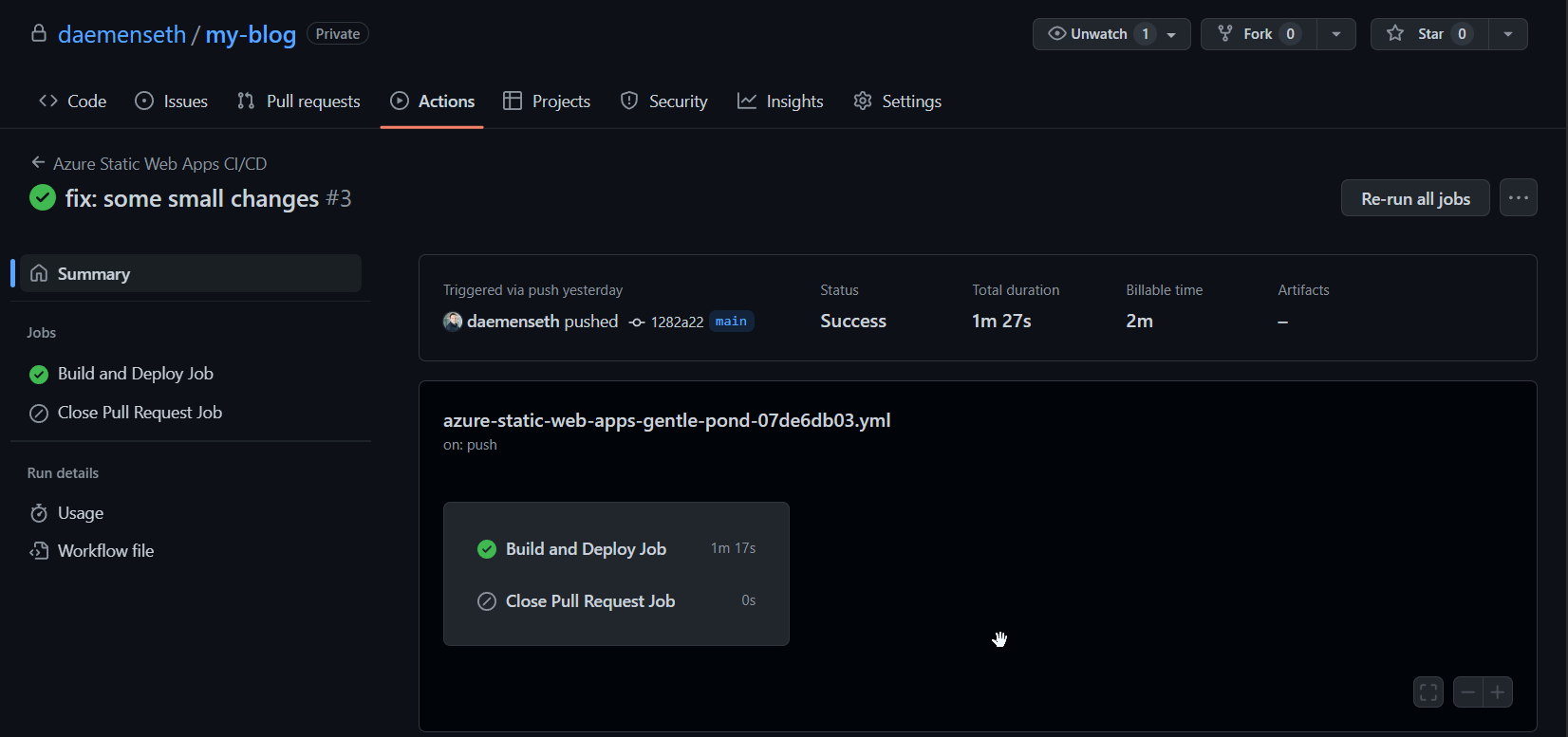This screenshot has width=1568, height=737.
Task: Click the star icon in Star button
Action: pos(1395,34)
